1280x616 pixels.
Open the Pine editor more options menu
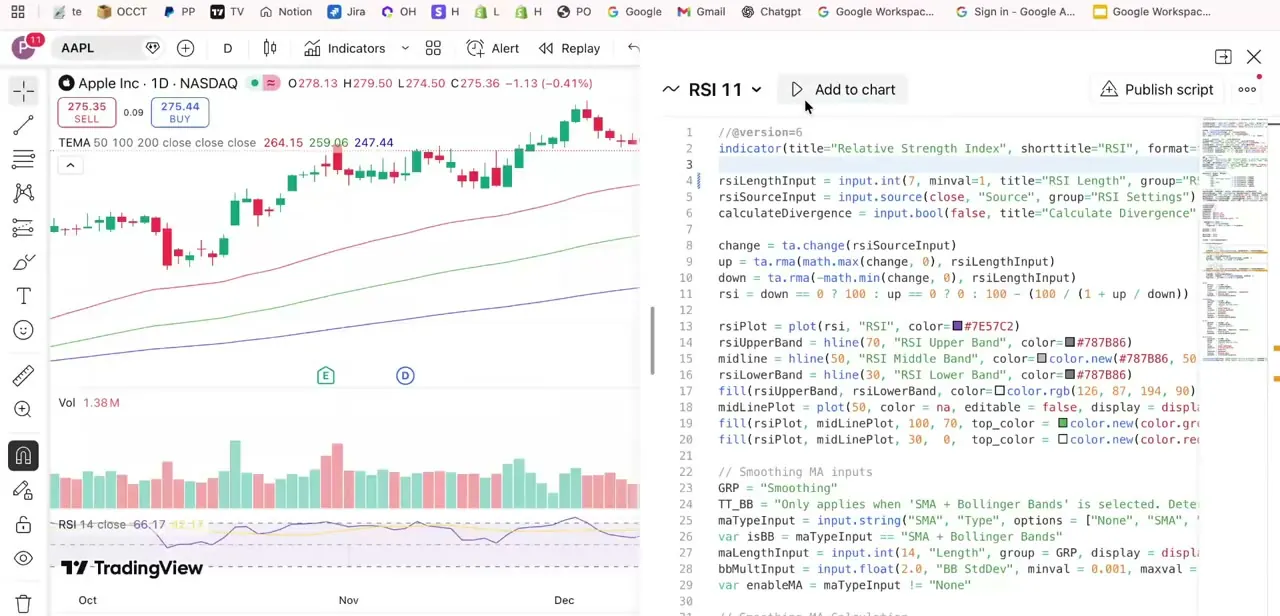pos(1247,90)
